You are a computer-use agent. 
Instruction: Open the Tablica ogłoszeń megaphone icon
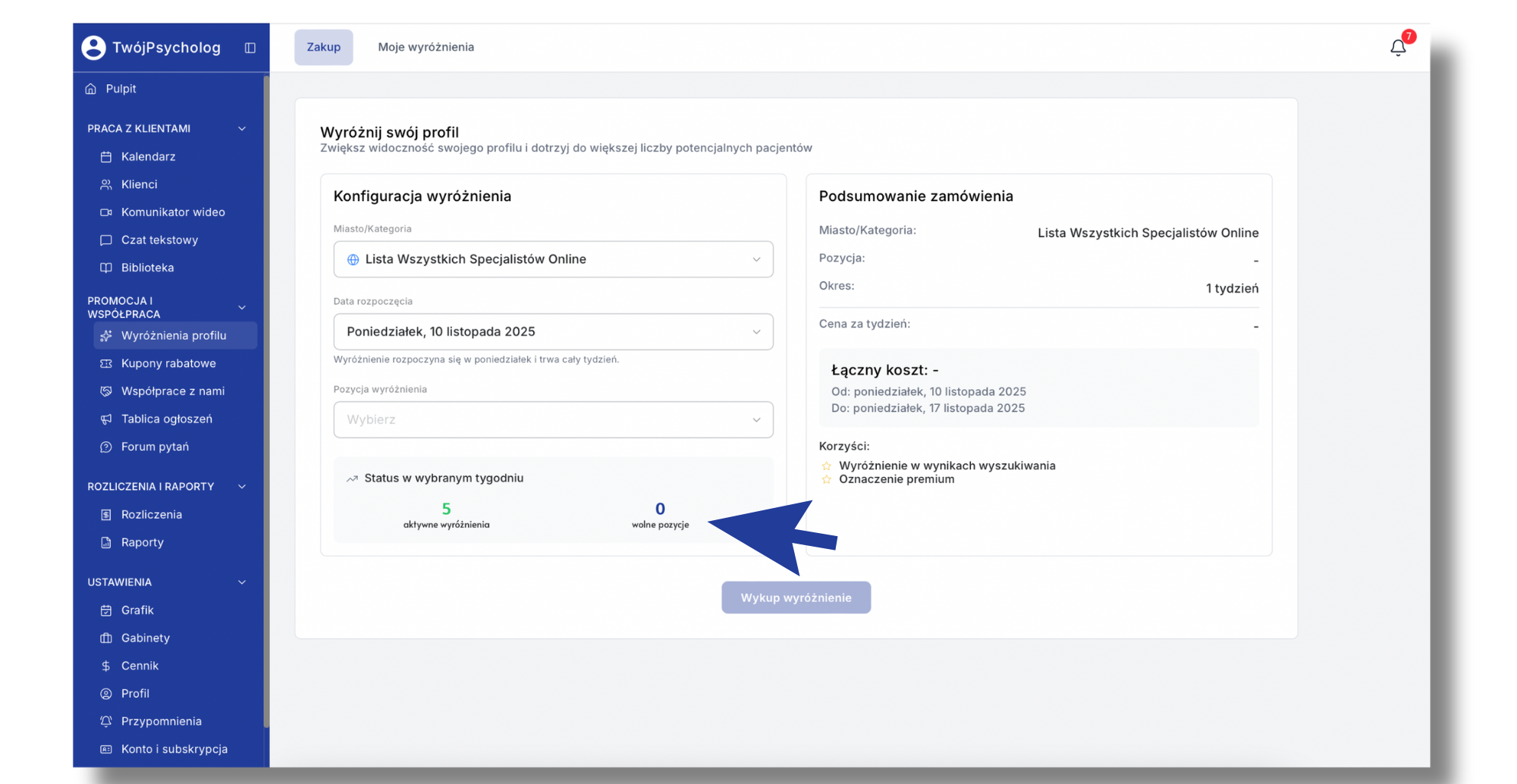pos(106,419)
